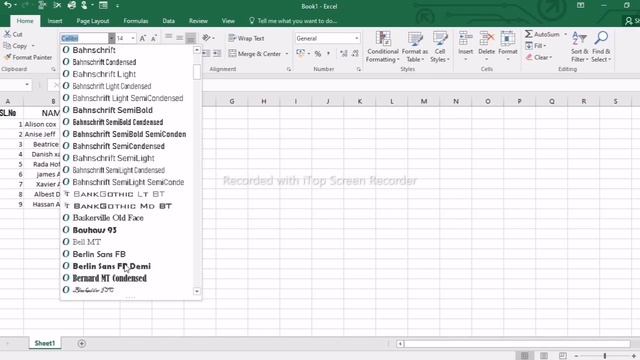Open the Page Layout tab
The width and height of the screenshot is (640, 360).
point(93,21)
